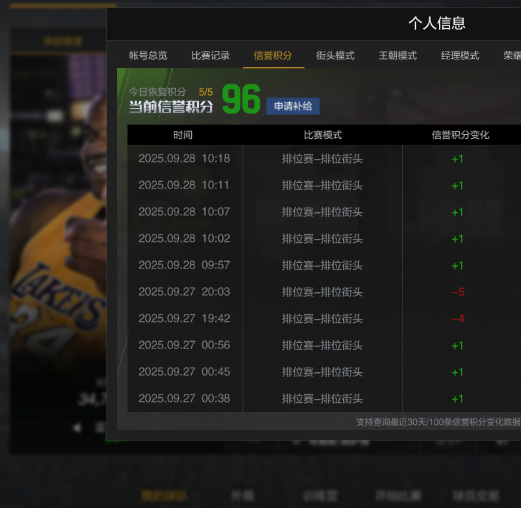This screenshot has height=508, width=521.
Task: Select the 2025.09.27 20:03 row with -5
Action: click(x=324, y=292)
